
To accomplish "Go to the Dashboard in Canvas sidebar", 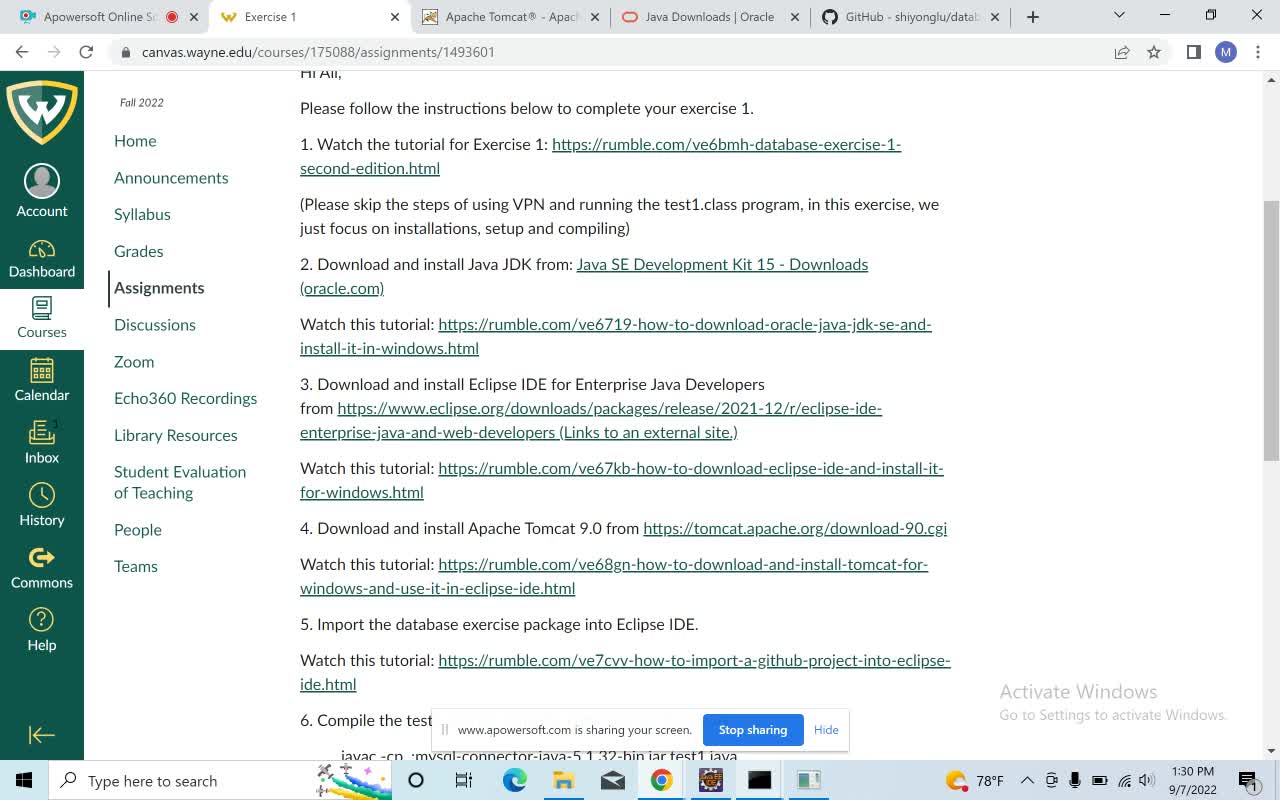I will click(42, 259).
